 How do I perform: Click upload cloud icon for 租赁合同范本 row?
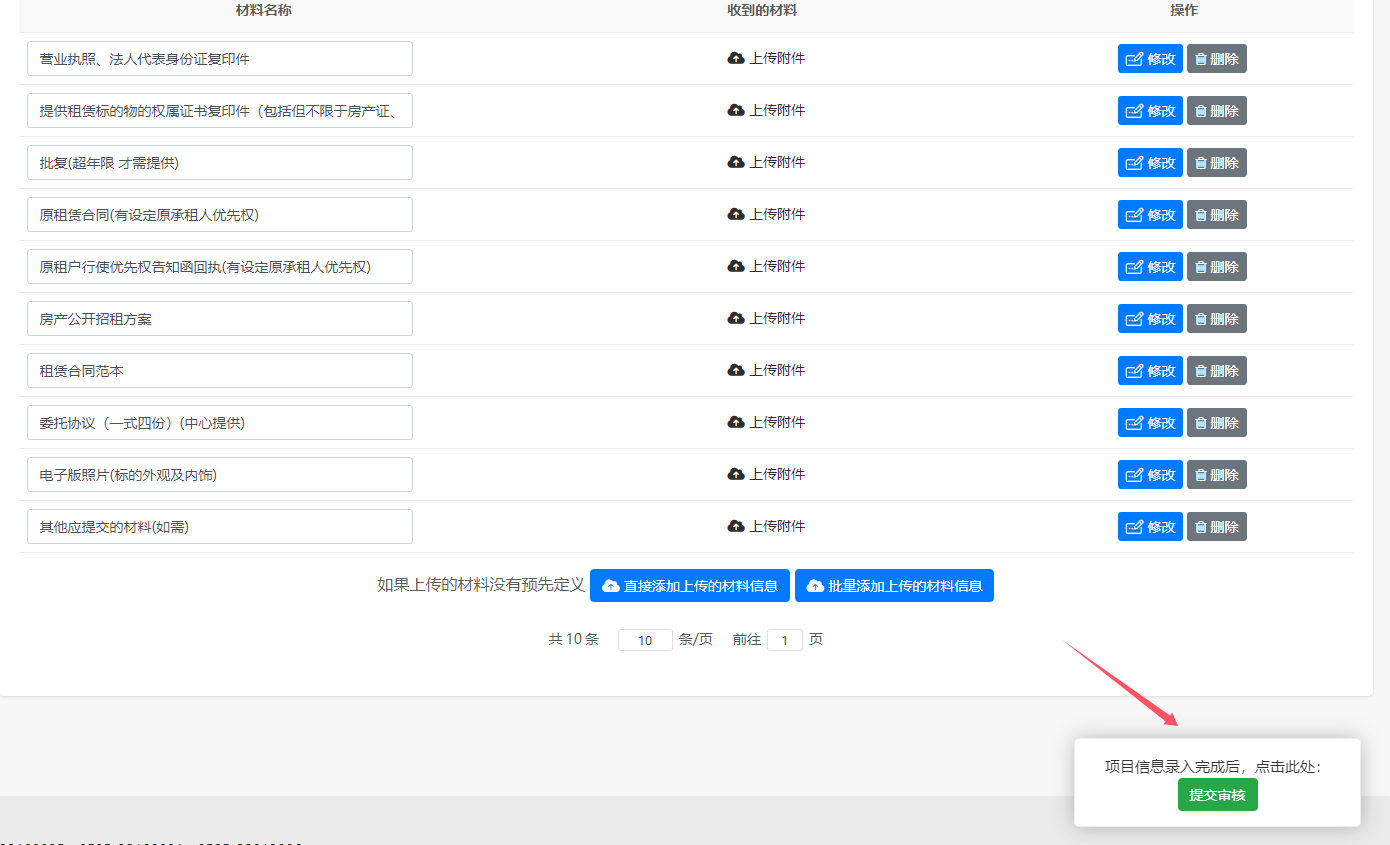[x=736, y=370]
